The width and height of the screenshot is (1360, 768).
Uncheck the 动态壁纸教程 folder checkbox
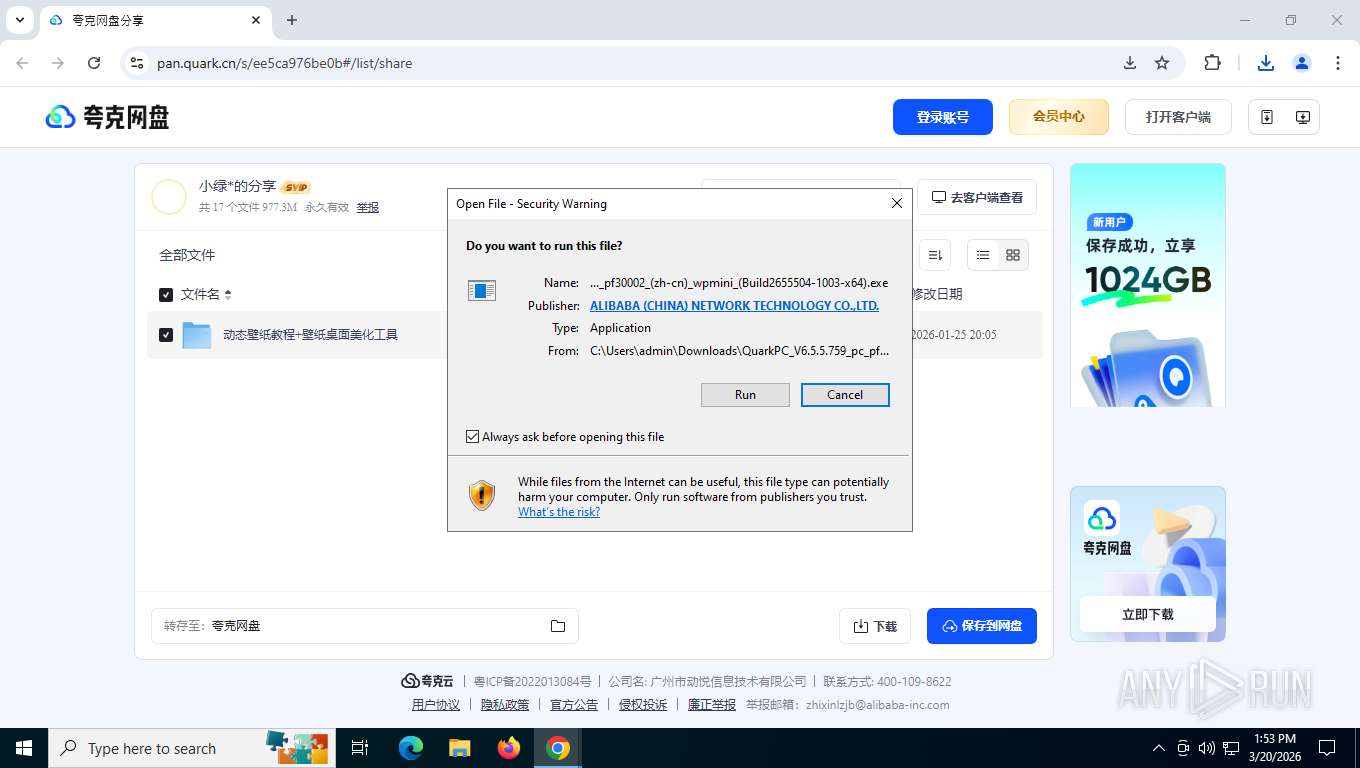click(166, 335)
